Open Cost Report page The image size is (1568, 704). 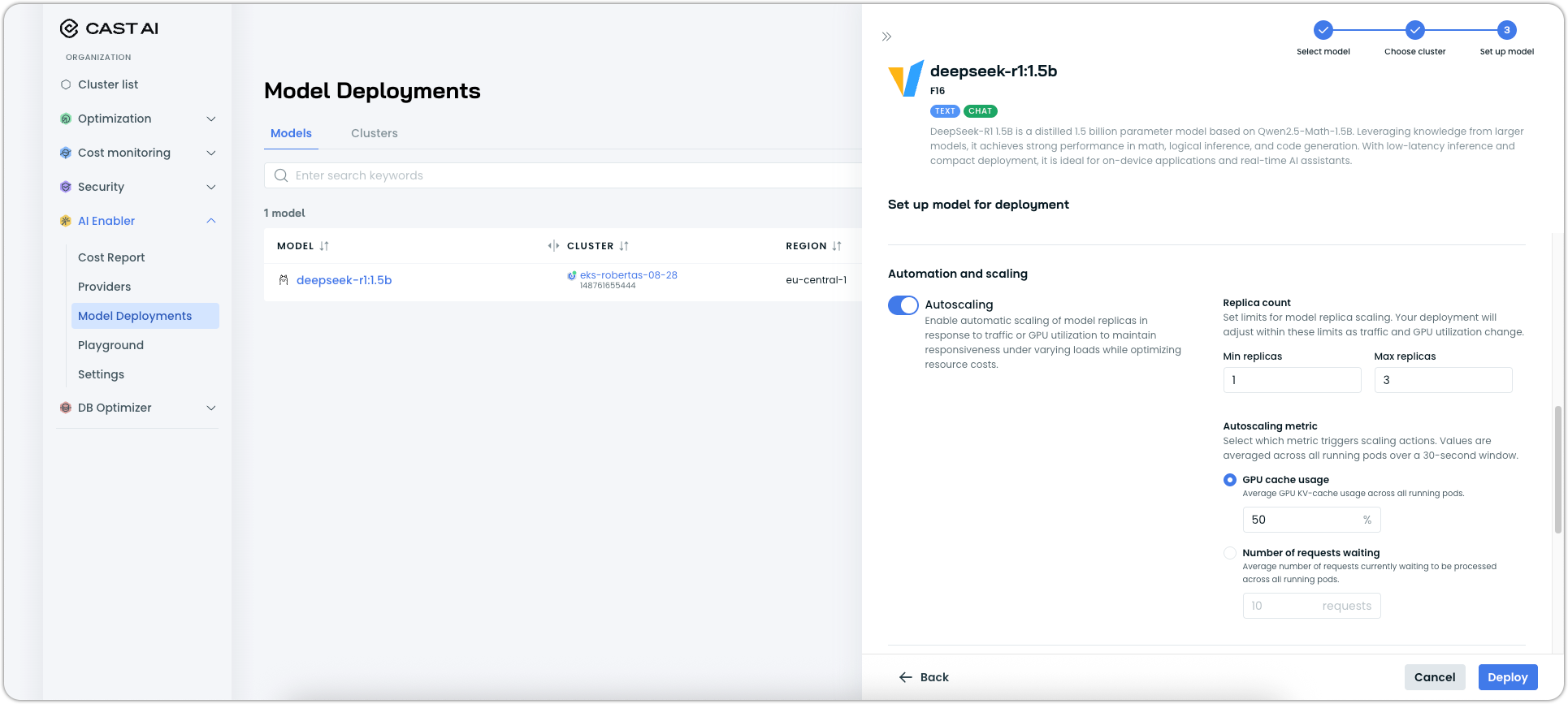coord(111,257)
